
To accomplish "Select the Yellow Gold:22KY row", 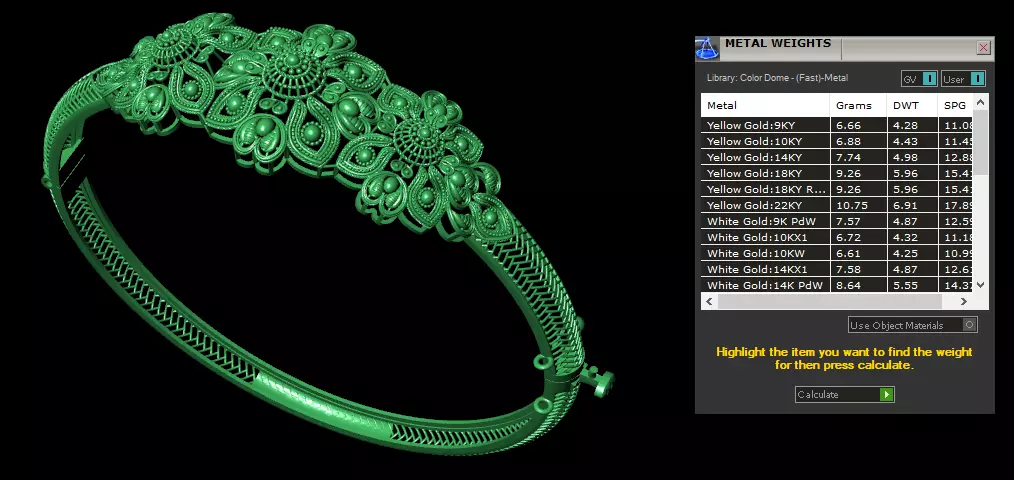I will coord(837,205).
